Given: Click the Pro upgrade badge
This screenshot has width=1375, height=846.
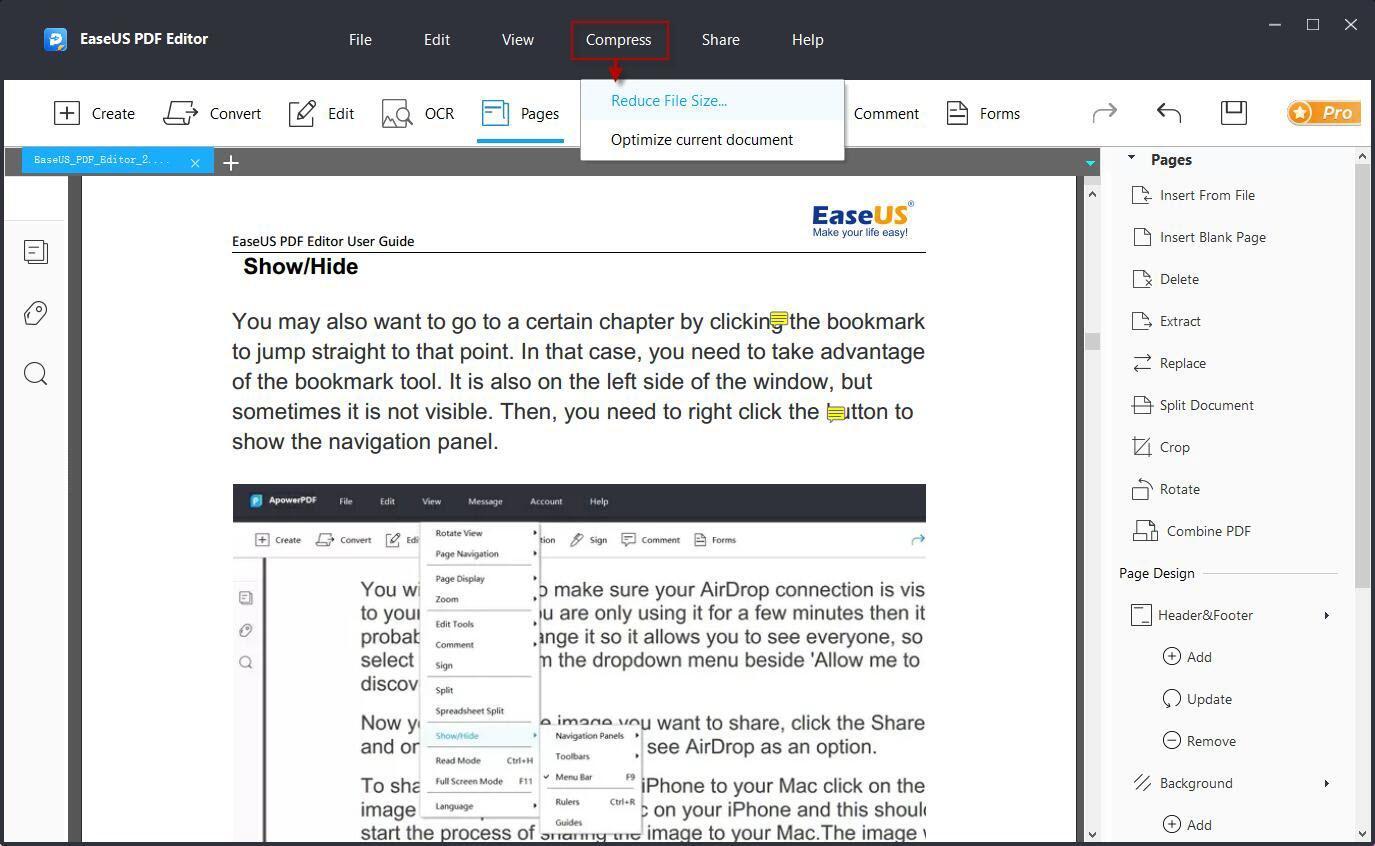Looking at the screenshot, I should (1323, 112).
